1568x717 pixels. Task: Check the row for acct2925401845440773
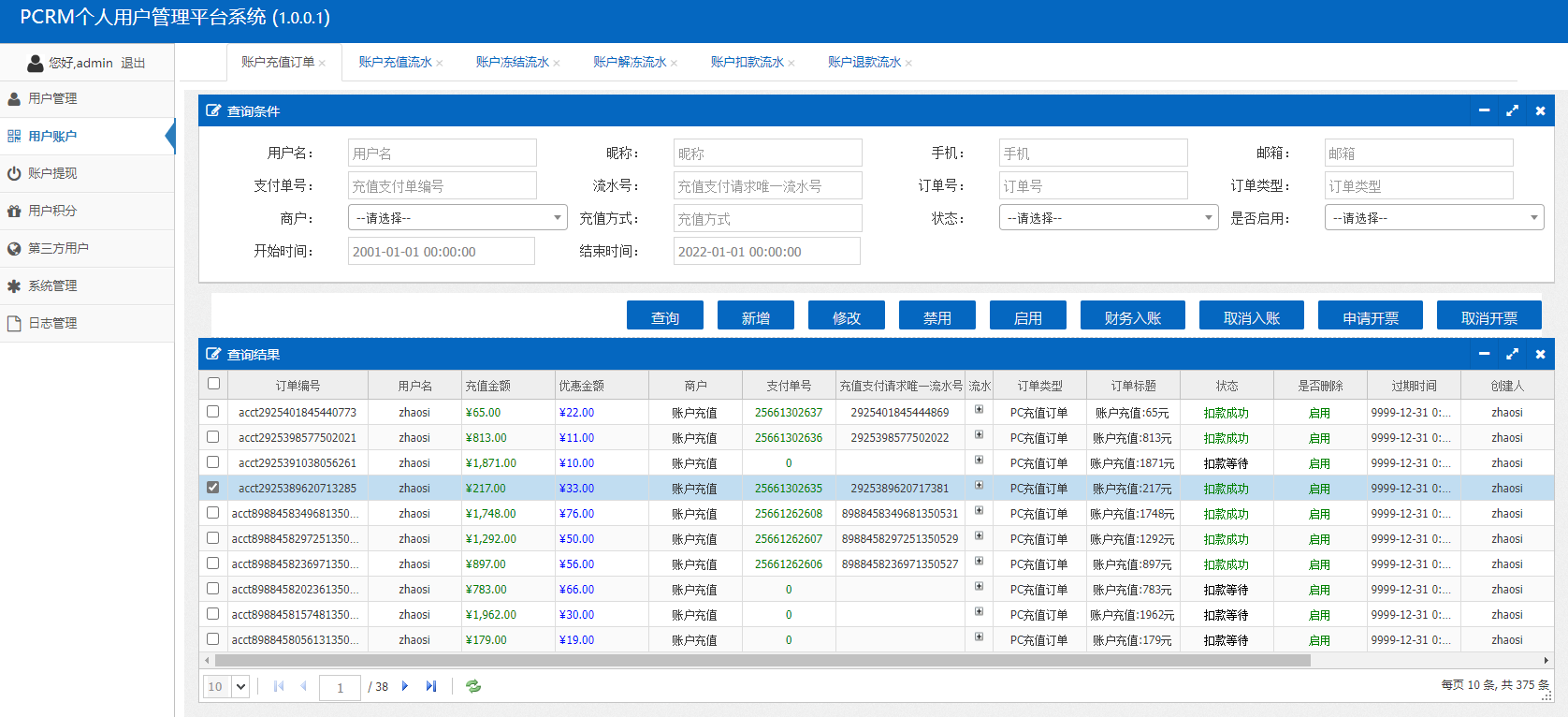pos(213,412)
